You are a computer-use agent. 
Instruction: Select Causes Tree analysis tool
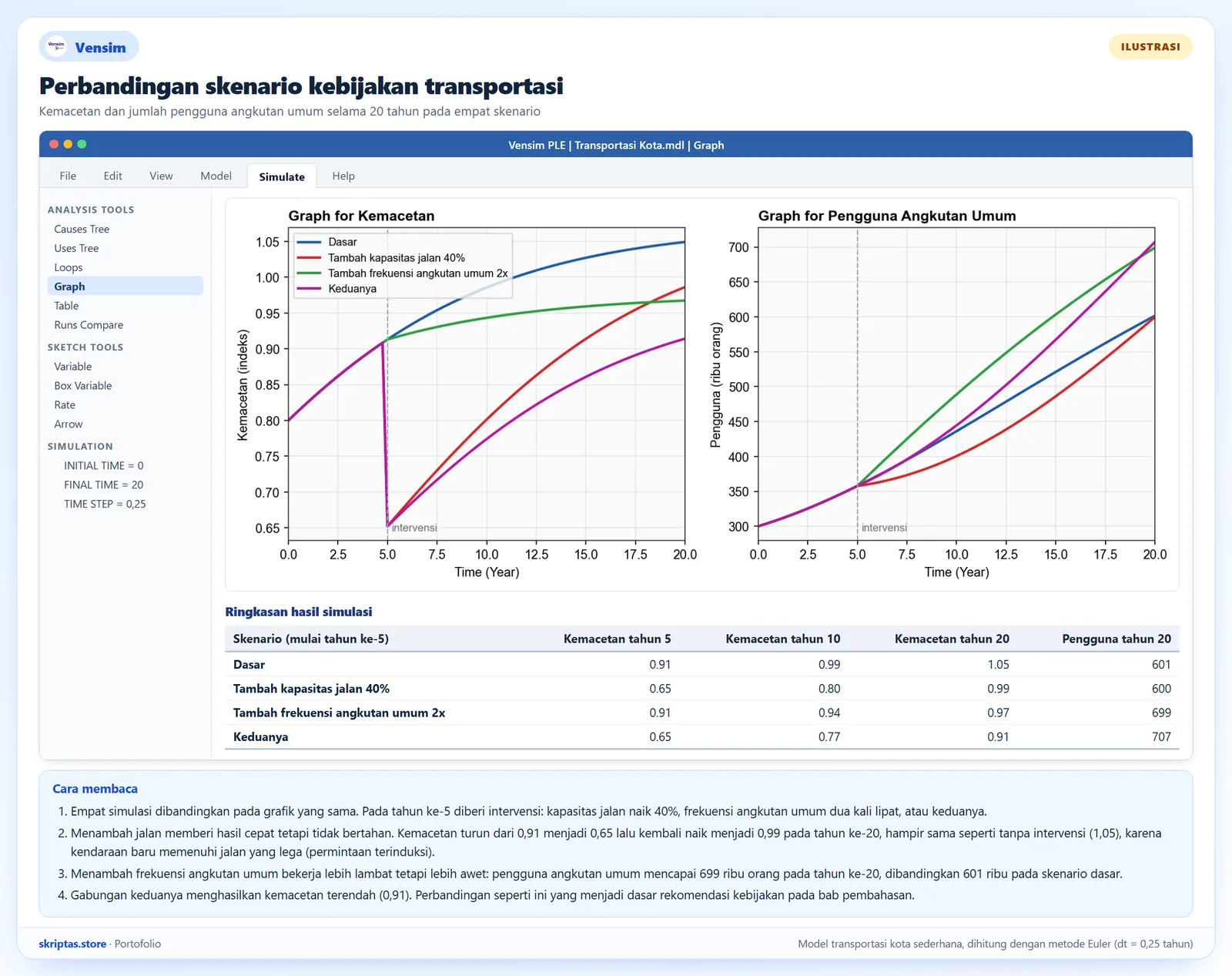(x=82, y=230)
